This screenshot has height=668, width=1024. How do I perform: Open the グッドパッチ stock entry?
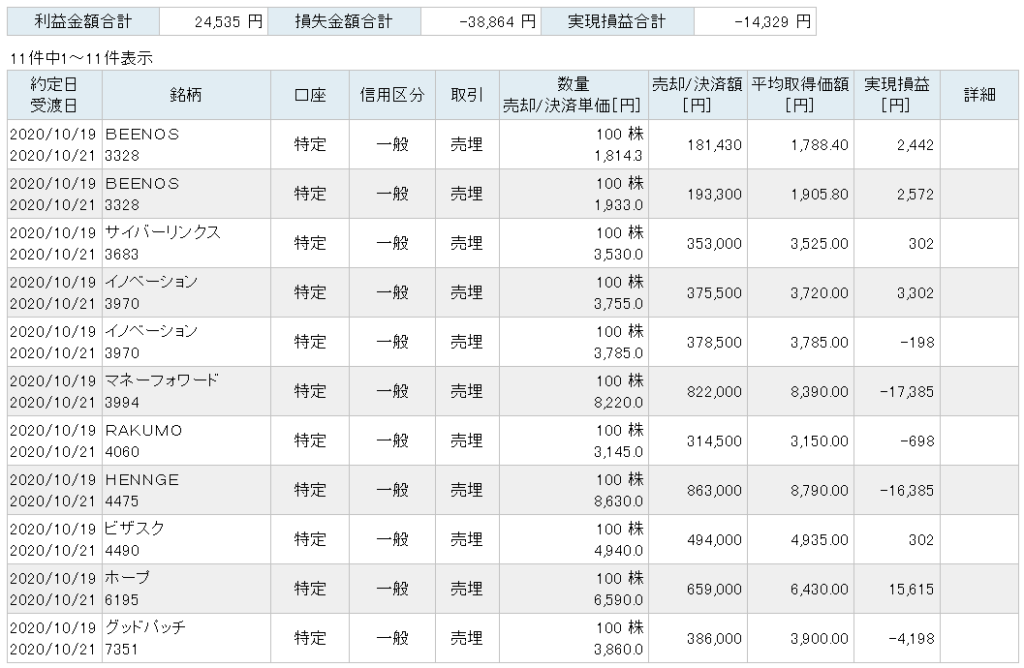pos(145,628)
